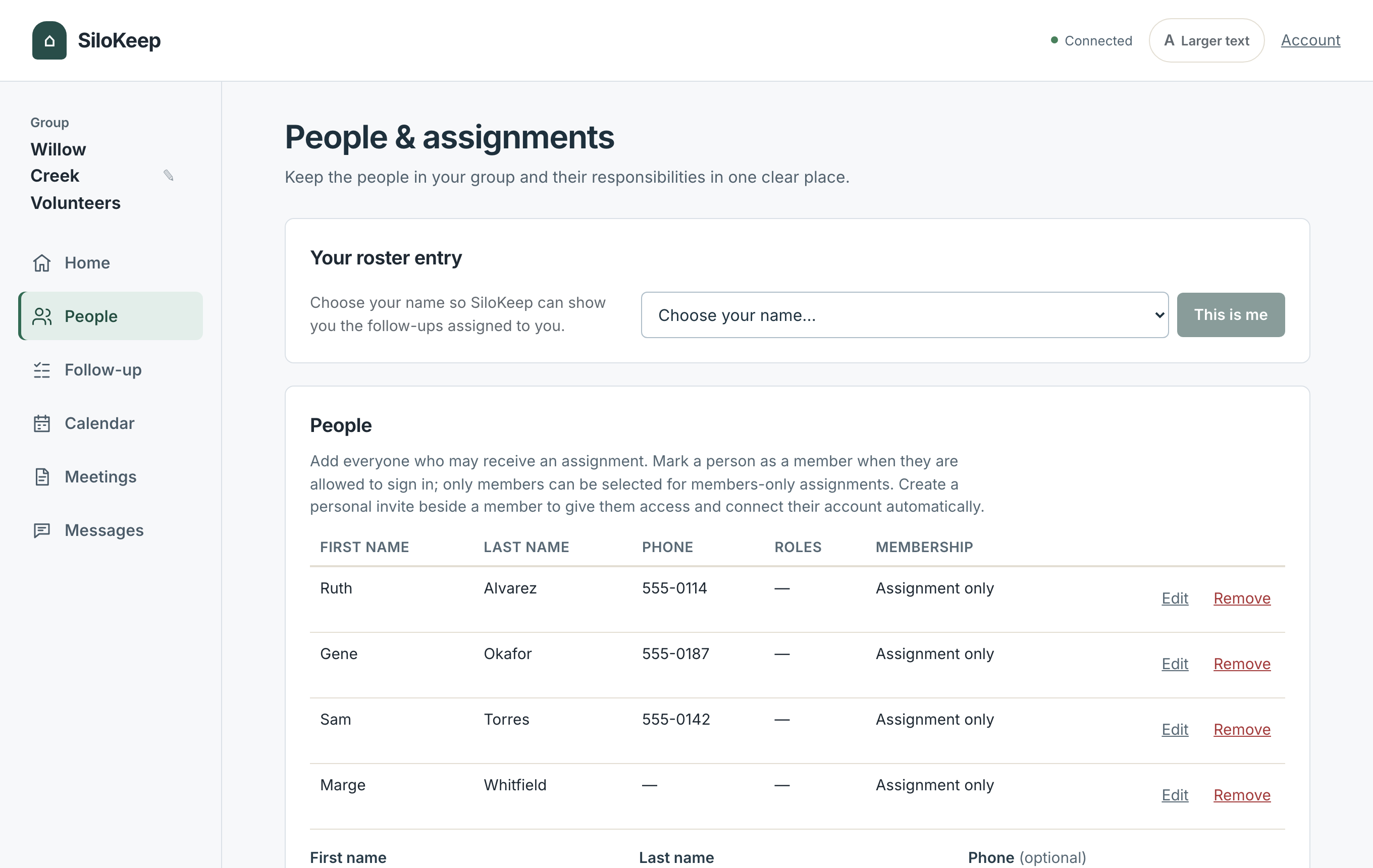This screenshot has height=868, width=1373.
Task: Edit Sam Torres's entry
Action: tap(1175, 730)
